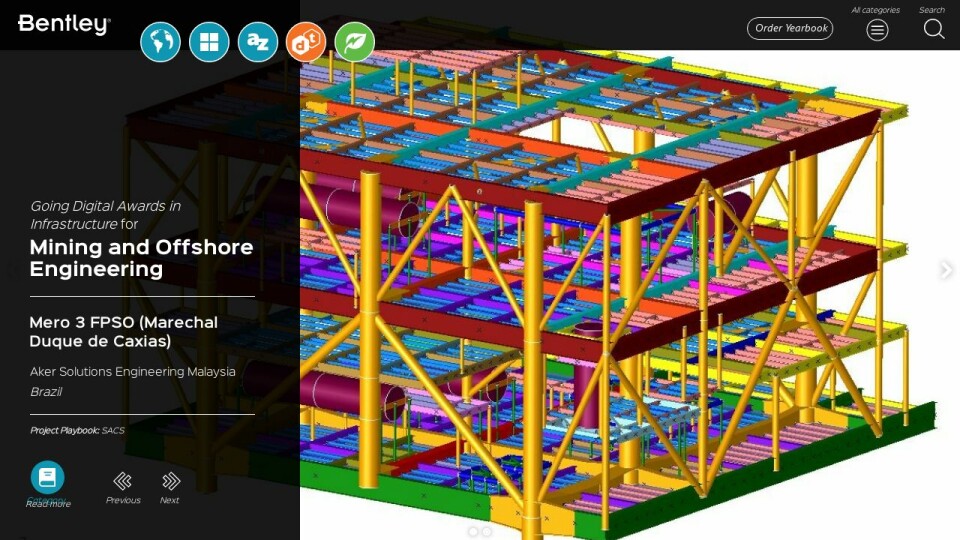Click the 3D structural model image
Viewport: 960px width, 540px height.
coord(629,294)
